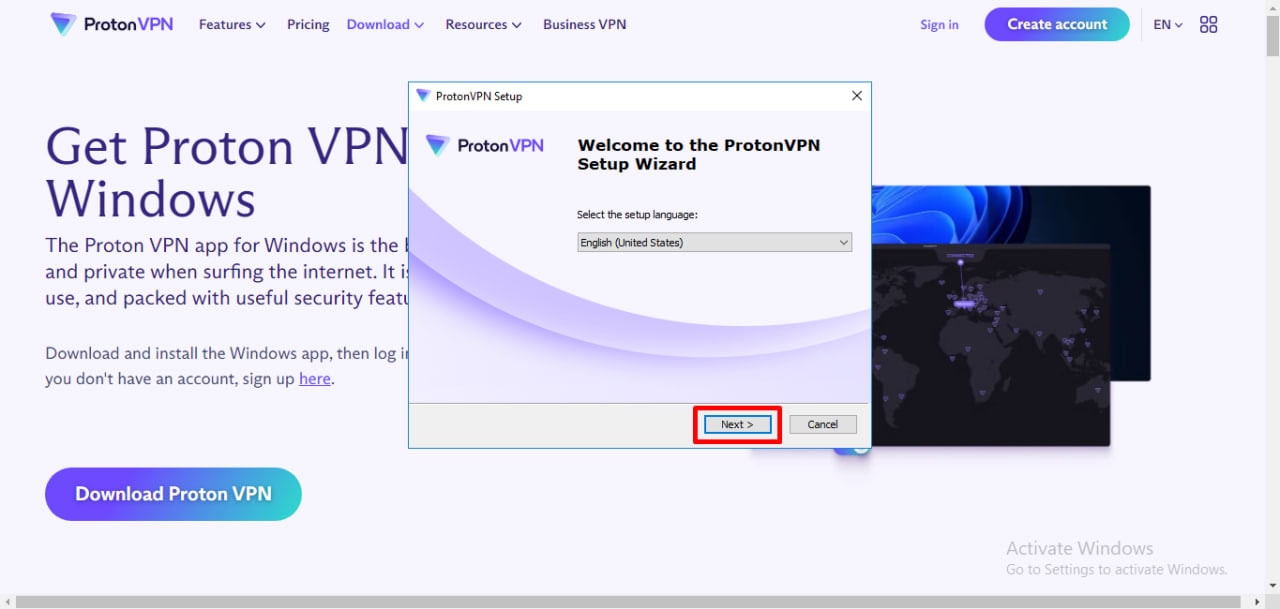Click the Proton VPN logo in site header
The height and width of the screenshot is (609, 1280).
[x=112, y=24]
